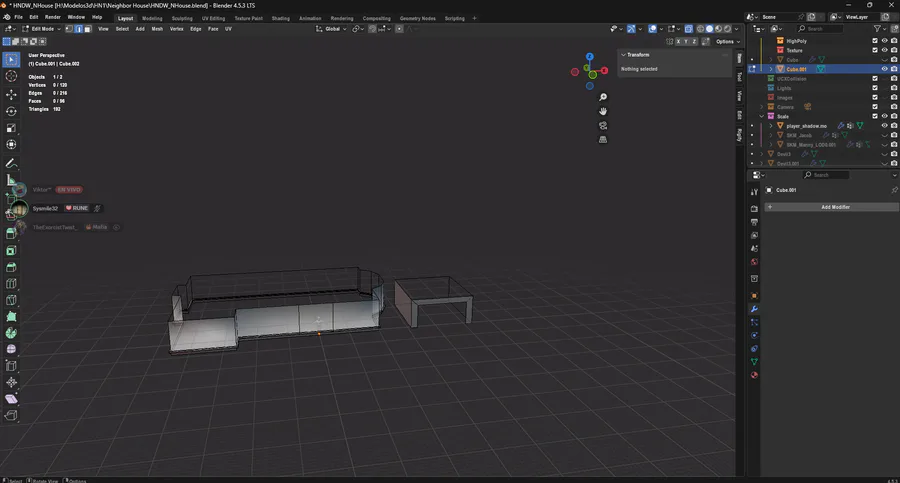
Task: Open the Select menu button in header
Action: [122, 29]
